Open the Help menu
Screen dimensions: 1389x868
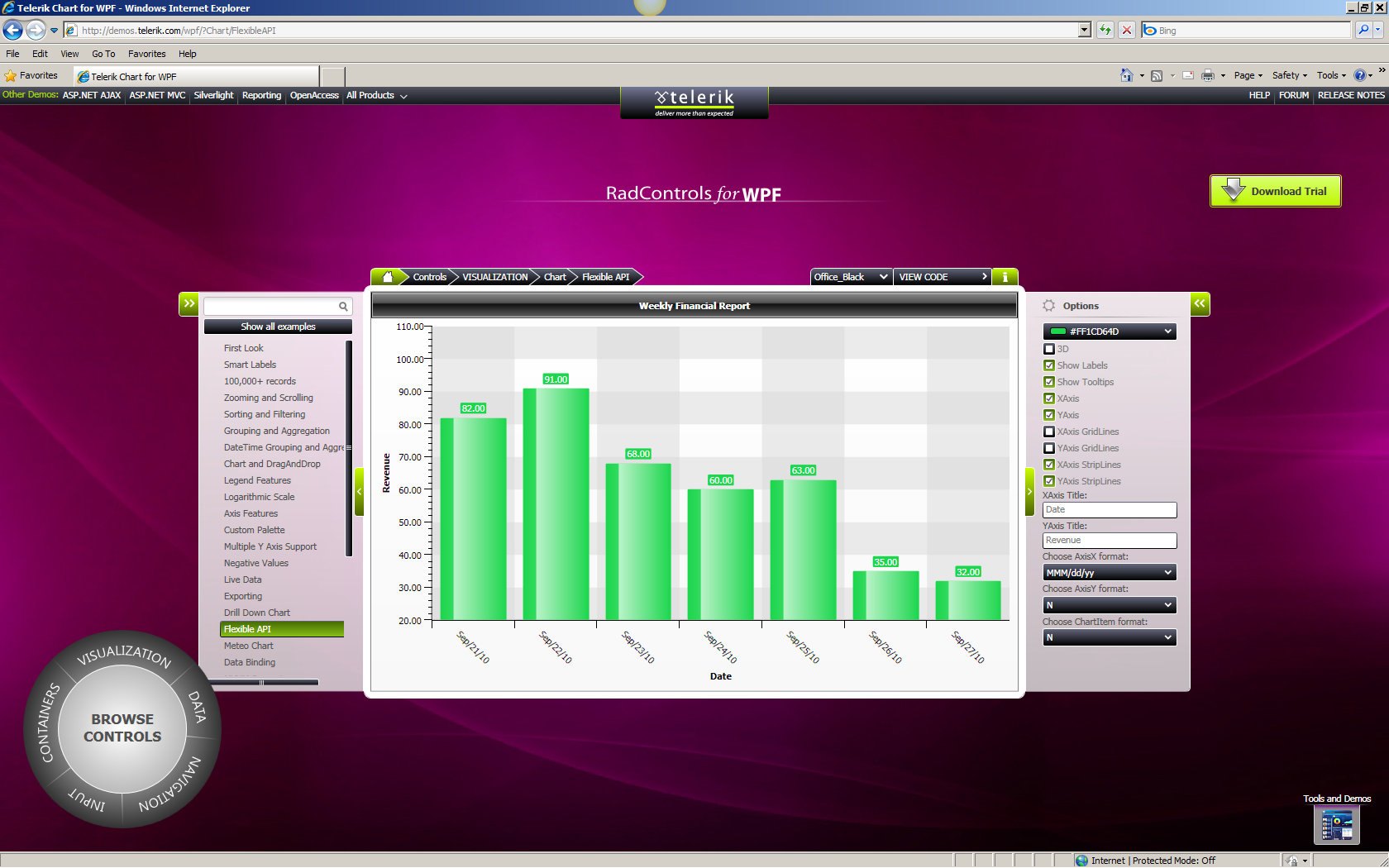188,54
